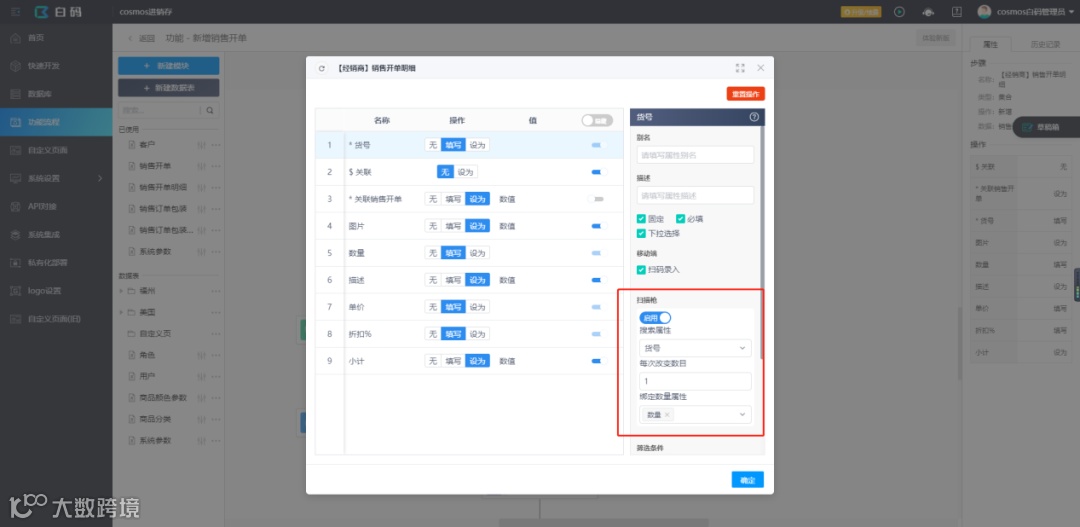
Task: Click the 白码 logo
Action: click(58, 12)
